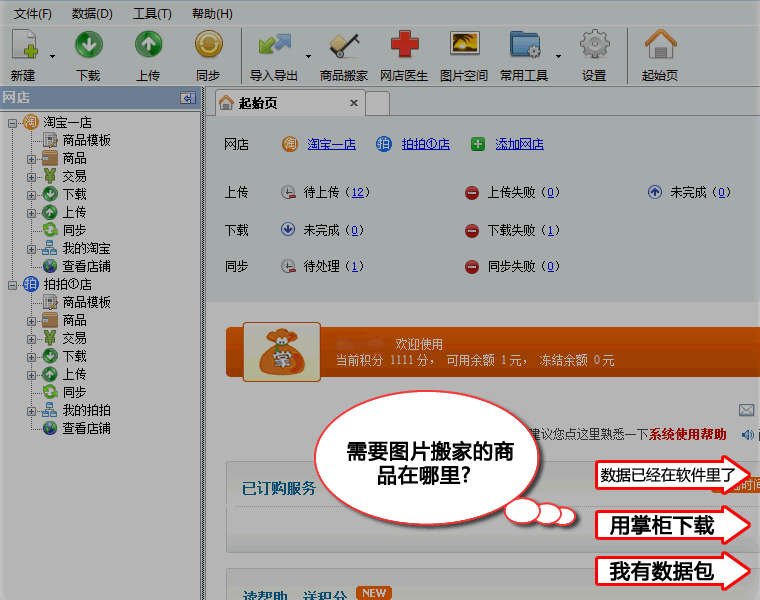Viewport: 760px width, 600px height.
Task: Select 同步 under 淘宝一店
Action: (x=74, y=230)
